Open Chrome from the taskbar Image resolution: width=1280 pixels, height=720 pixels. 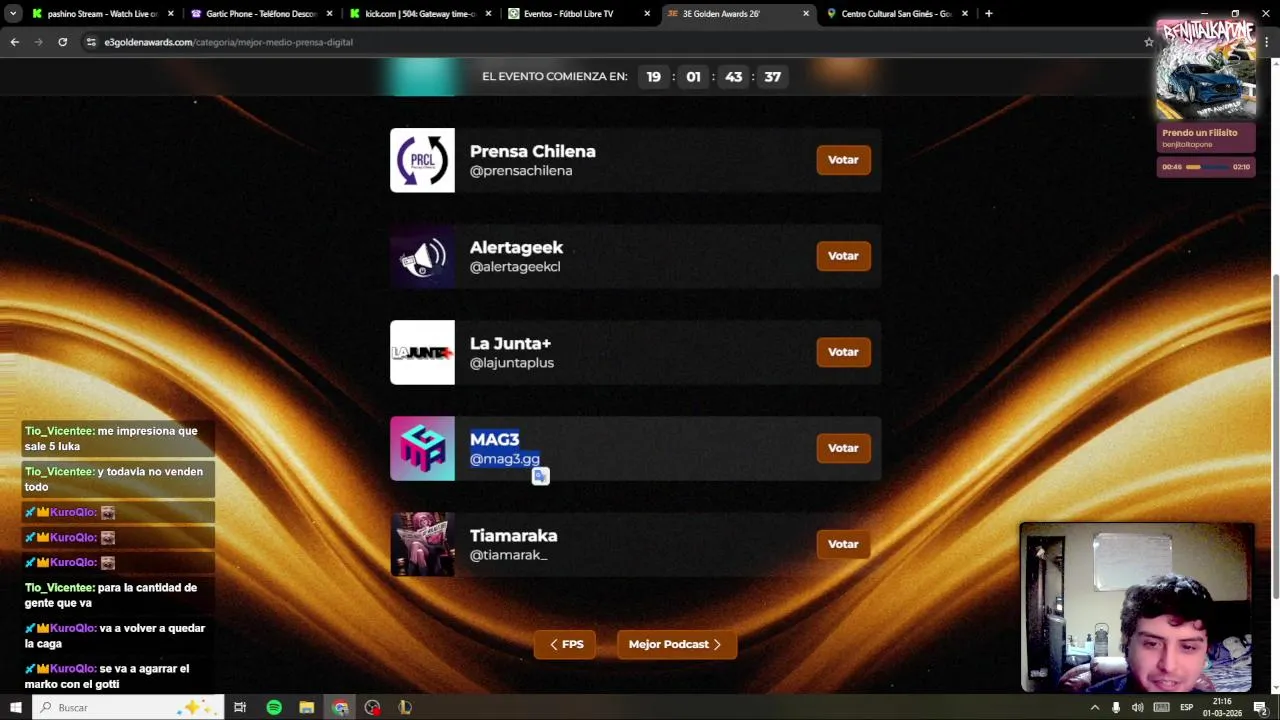click(x=340, y=707)
